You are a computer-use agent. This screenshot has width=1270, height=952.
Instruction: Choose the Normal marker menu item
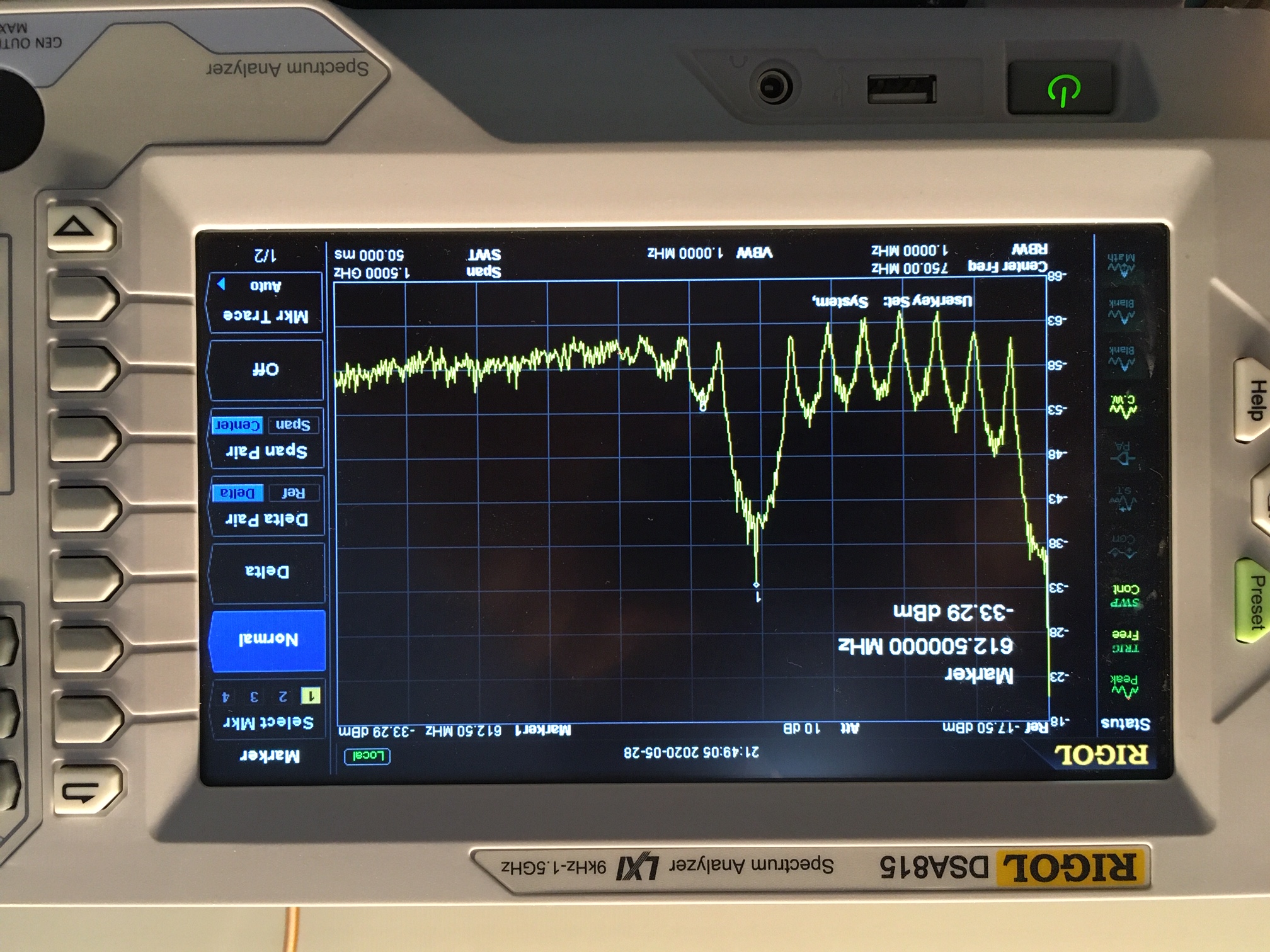268,640
